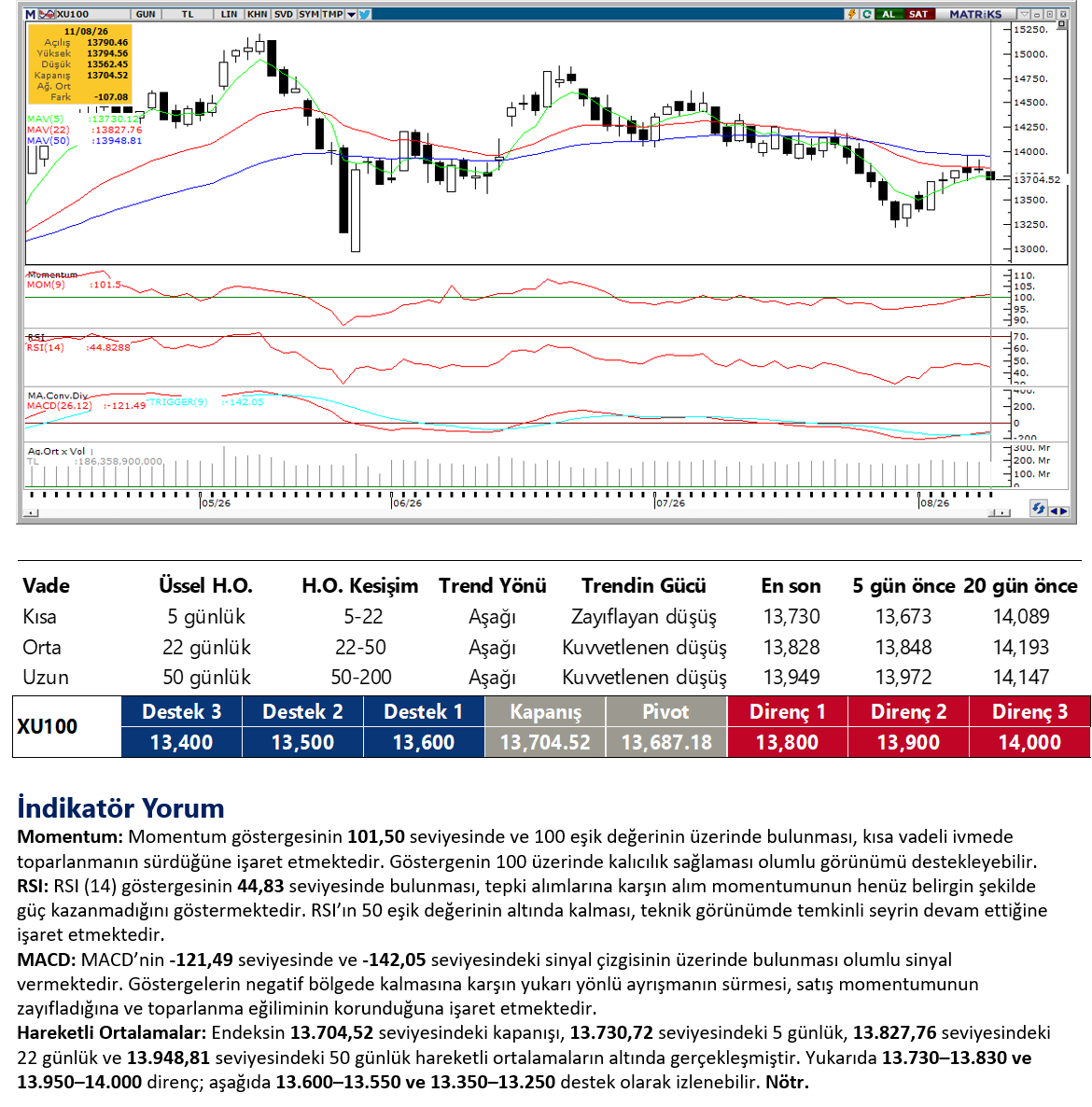Click the 14,089 value in 20 gün önce
1092x1107 pixels.
pos(1021,616)
